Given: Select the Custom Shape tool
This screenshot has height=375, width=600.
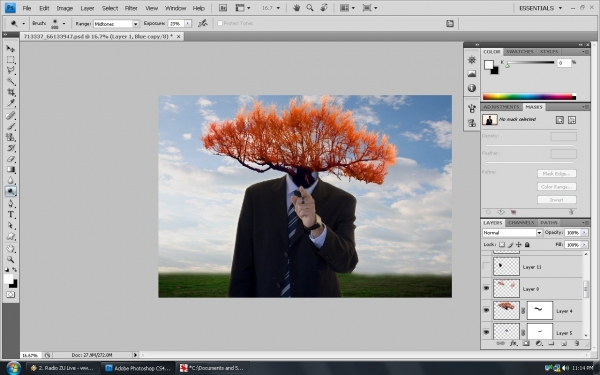Looking at the screenshot, I should click(10, 236).
